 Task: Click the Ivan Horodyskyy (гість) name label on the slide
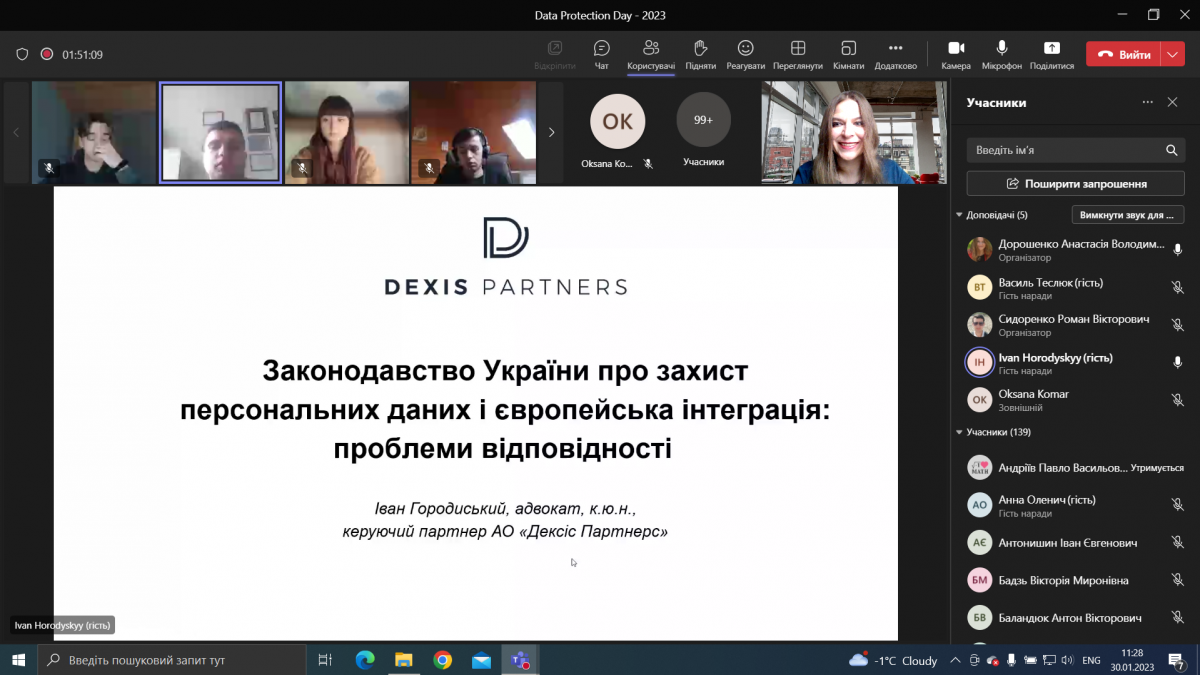pos(62,626)
